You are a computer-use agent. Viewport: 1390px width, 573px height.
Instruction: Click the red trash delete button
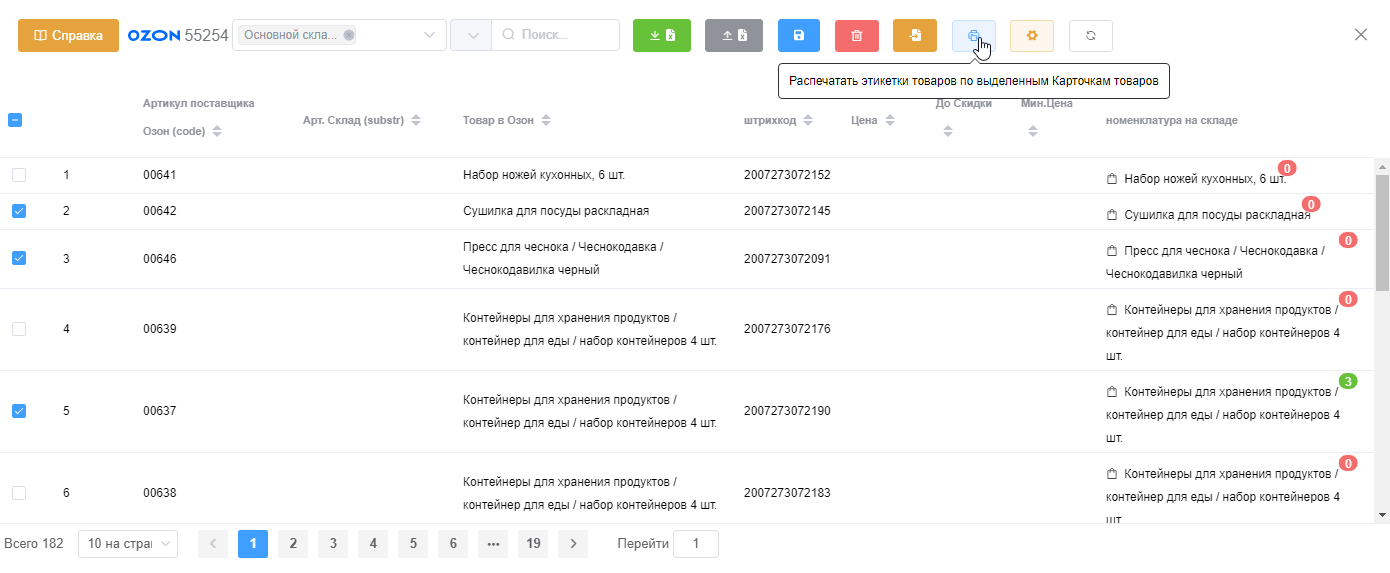tap(856, 35)
